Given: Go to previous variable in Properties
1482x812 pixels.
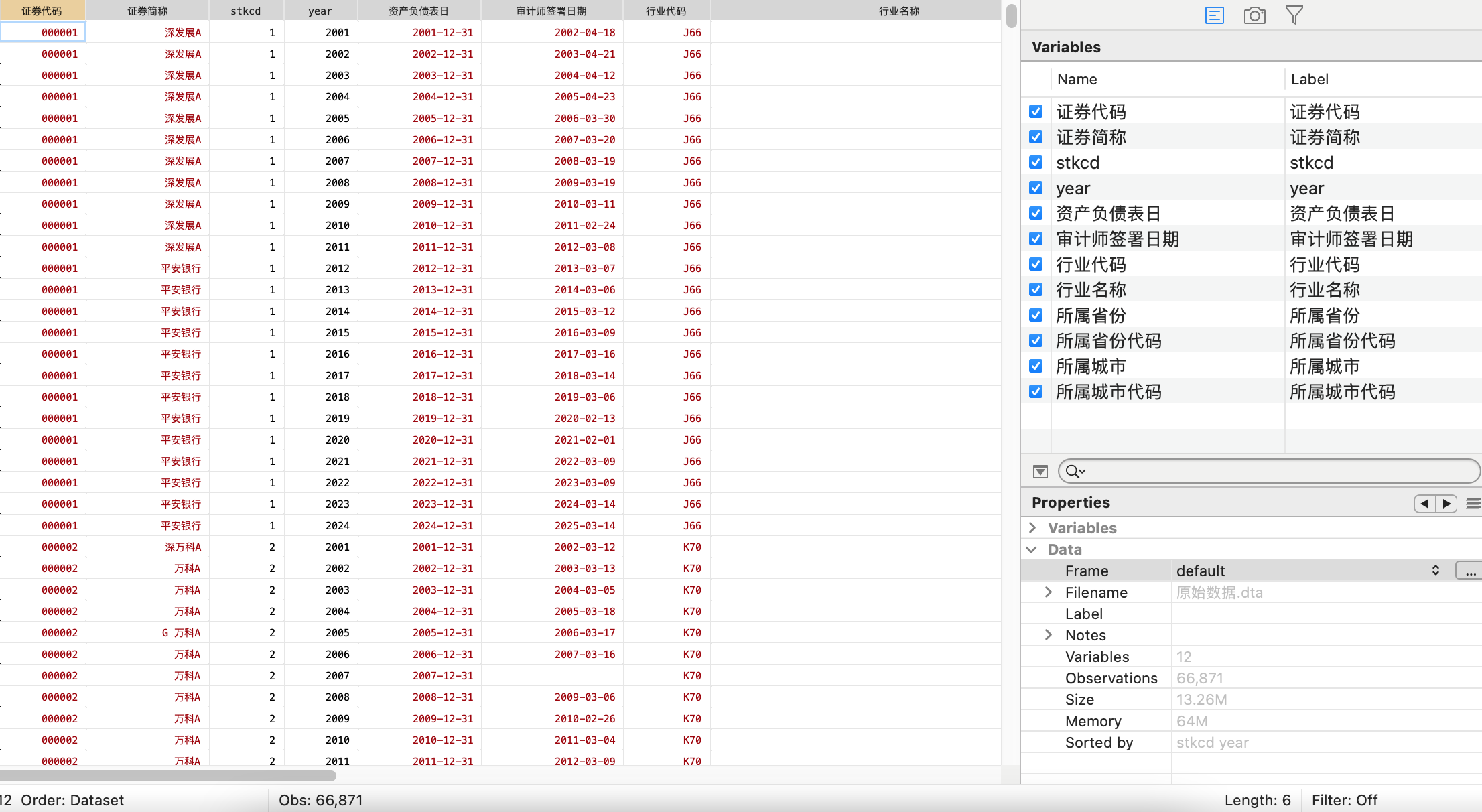Looking at the screenshot, I should point(1424,503).
